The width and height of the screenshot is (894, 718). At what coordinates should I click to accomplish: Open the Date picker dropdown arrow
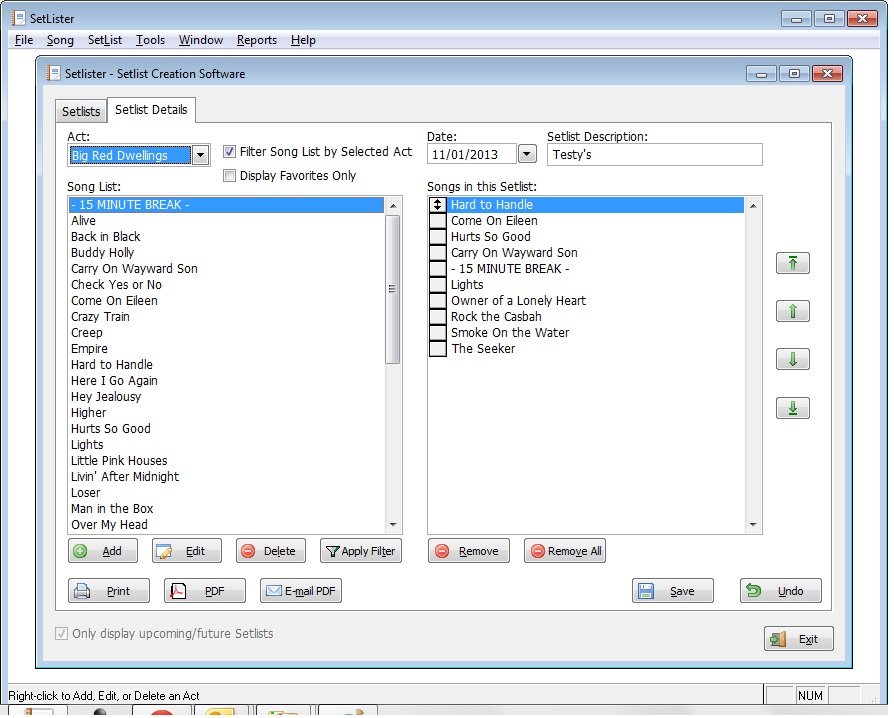pos(527,154)
